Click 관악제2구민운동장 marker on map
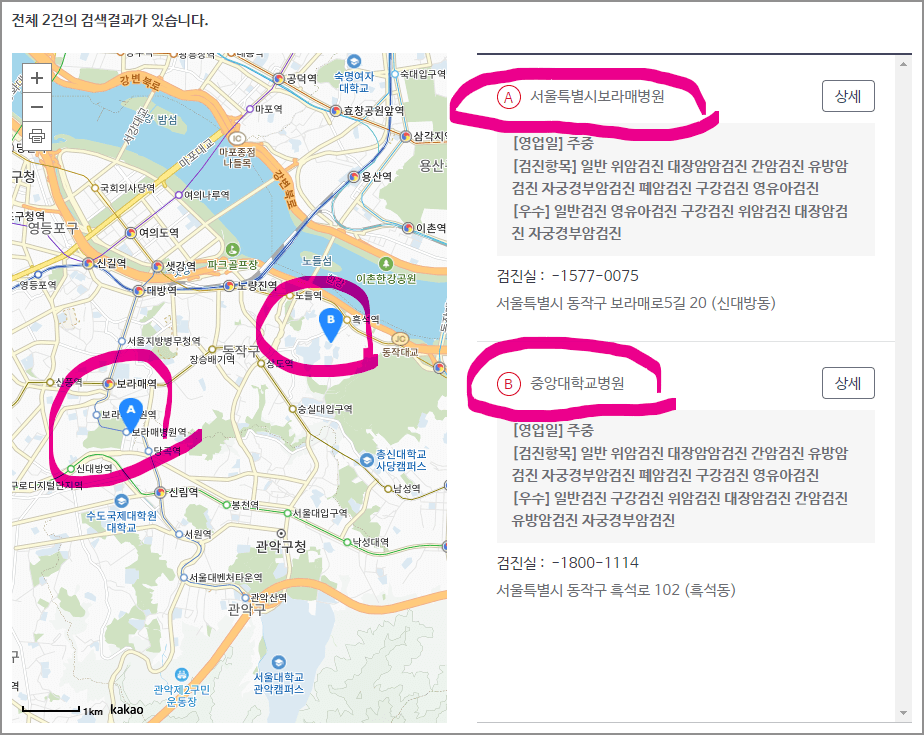 click(182, 674)
